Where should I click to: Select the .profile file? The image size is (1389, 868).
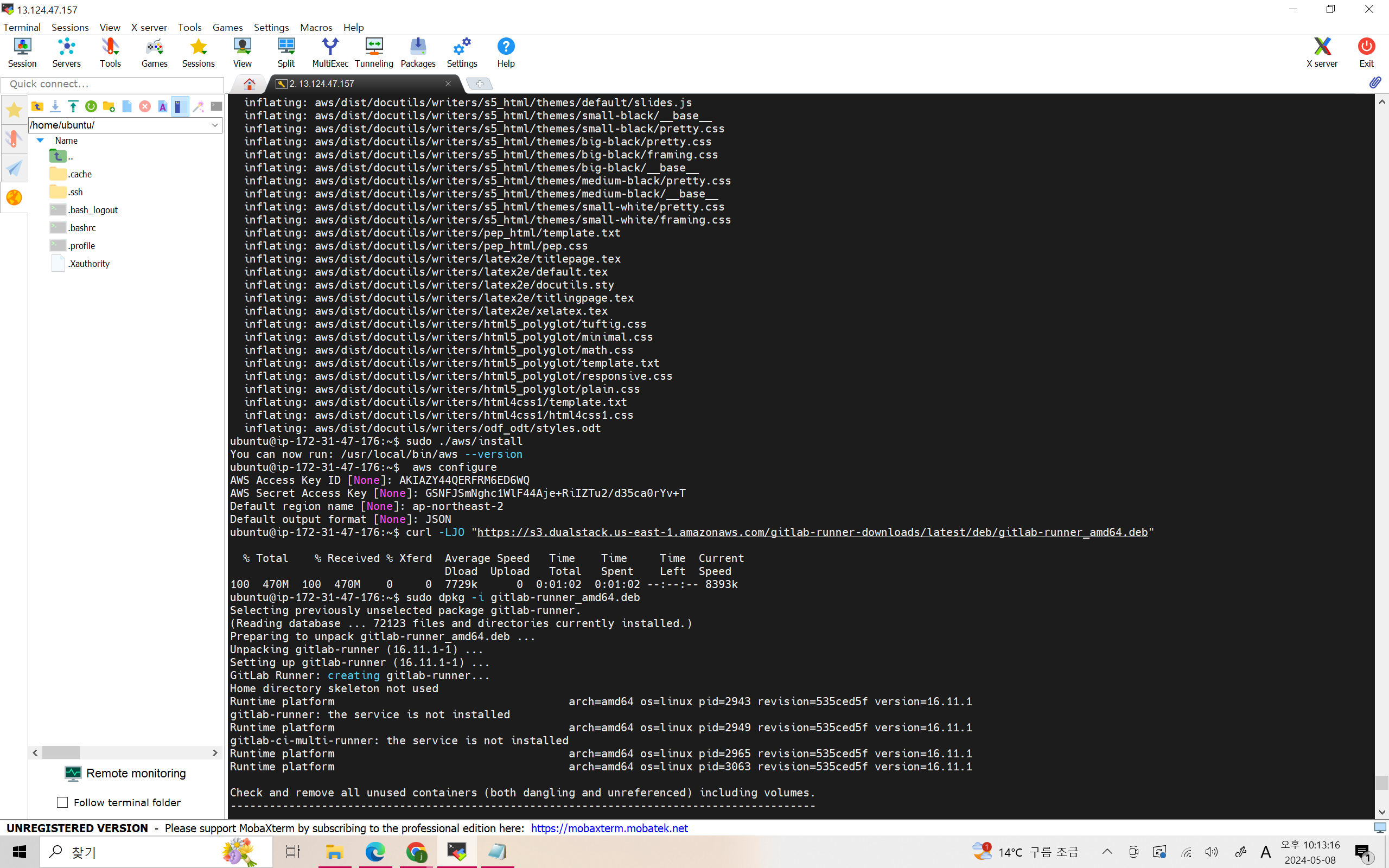(x=72, y=245)
